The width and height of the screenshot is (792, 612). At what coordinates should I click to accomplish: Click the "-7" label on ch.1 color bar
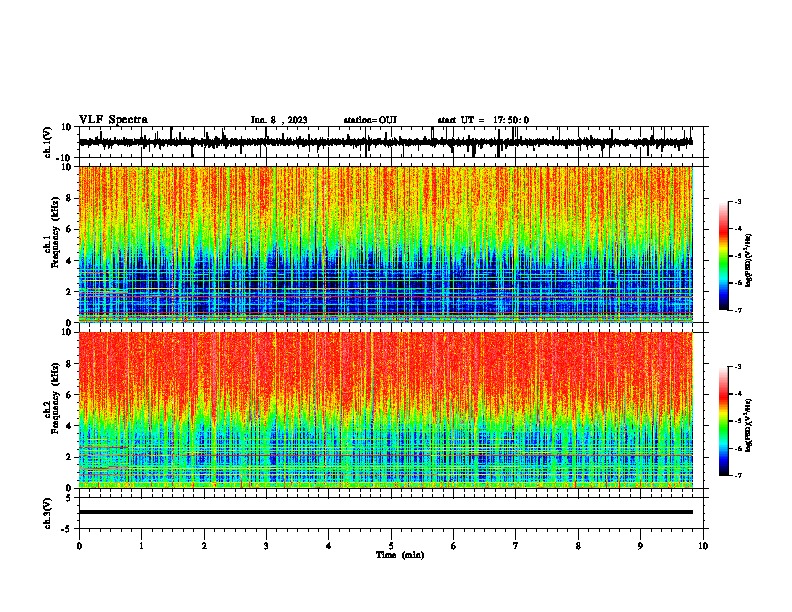coord(737,310)
